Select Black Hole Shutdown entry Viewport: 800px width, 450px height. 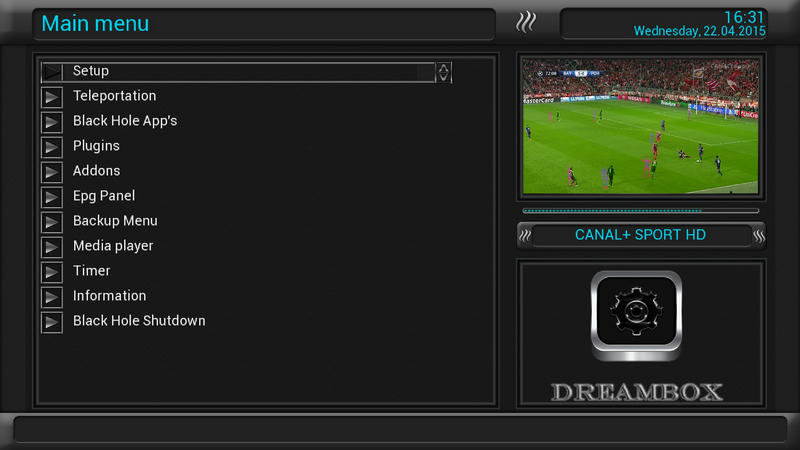(x=139, y=321)
